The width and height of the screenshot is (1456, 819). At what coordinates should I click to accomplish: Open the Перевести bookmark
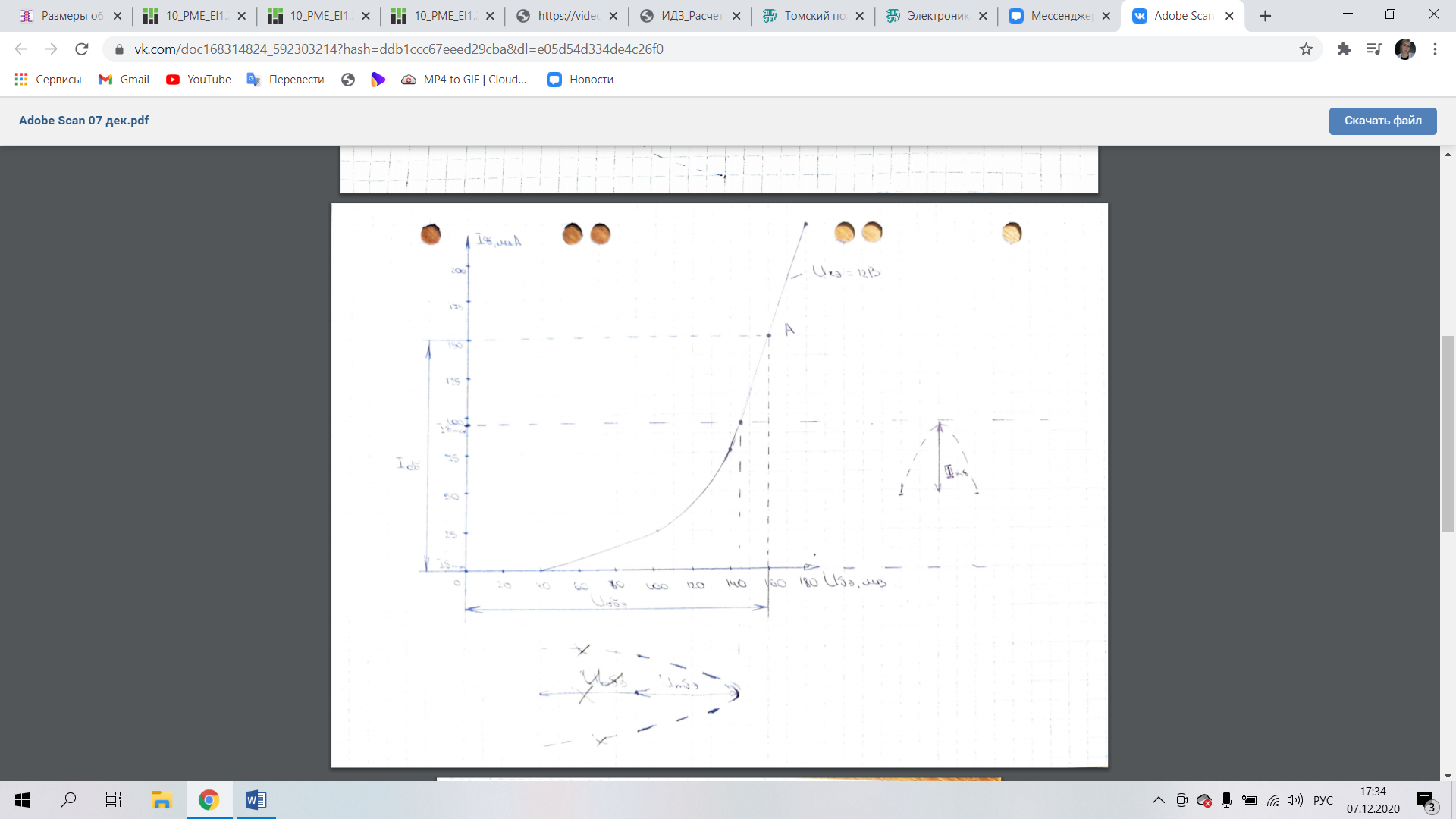coord(285,80)
